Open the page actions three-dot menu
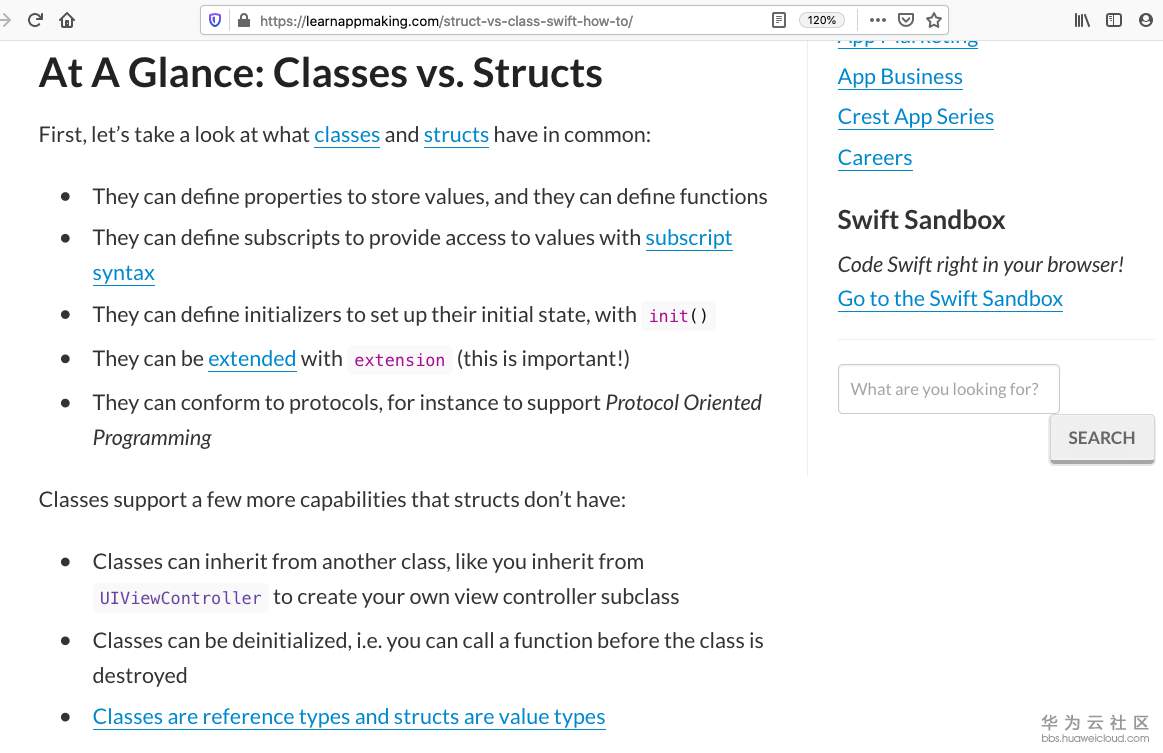Image resolution: width=1163 pixels, height=753 pixels. (x=877, y=20)
